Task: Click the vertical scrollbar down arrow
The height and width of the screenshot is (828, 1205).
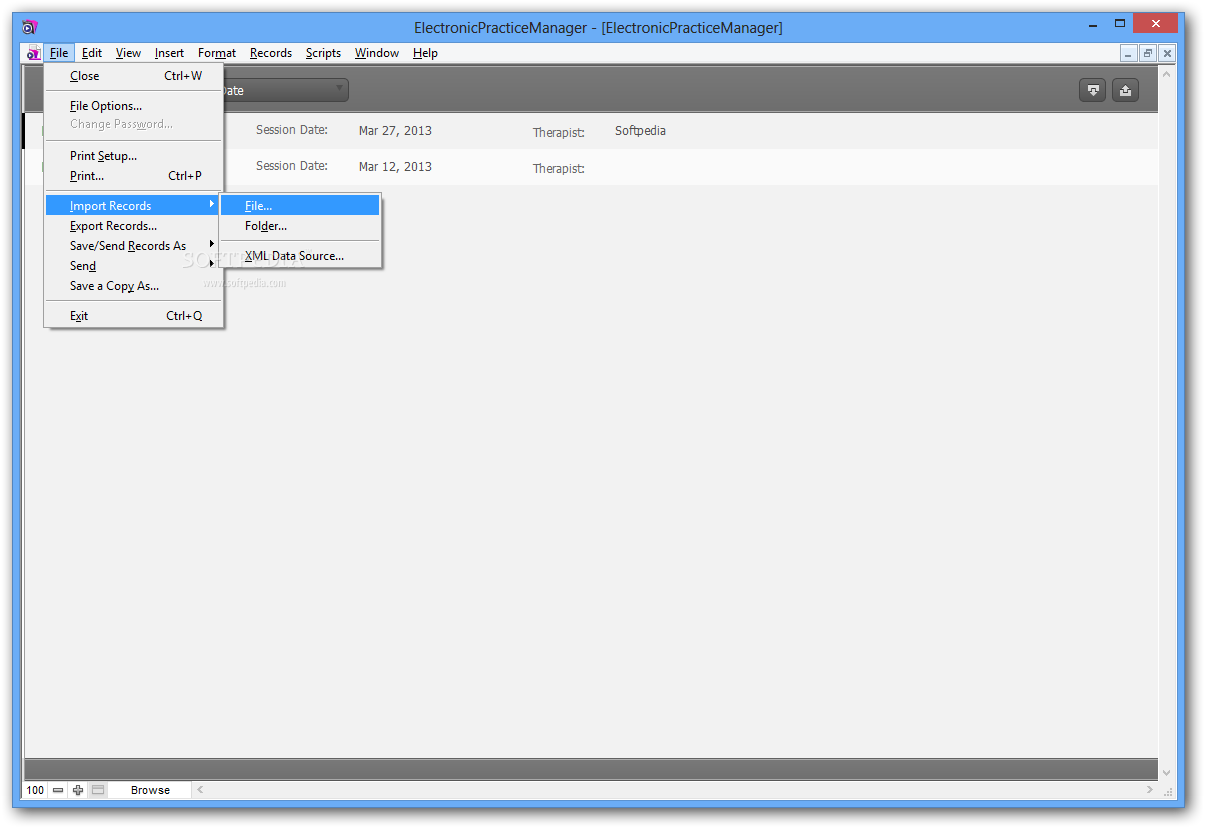Action: click(1166, 772)
